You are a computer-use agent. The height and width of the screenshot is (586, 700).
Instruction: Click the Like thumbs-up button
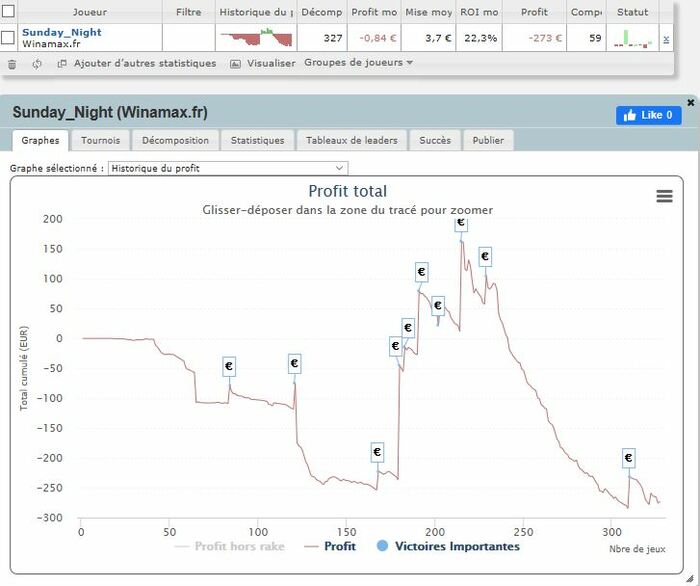[x=649, y=115]
